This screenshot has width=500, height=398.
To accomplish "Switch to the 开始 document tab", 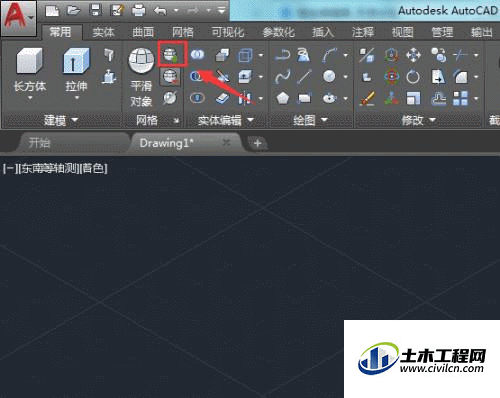I will pos(39,143).
